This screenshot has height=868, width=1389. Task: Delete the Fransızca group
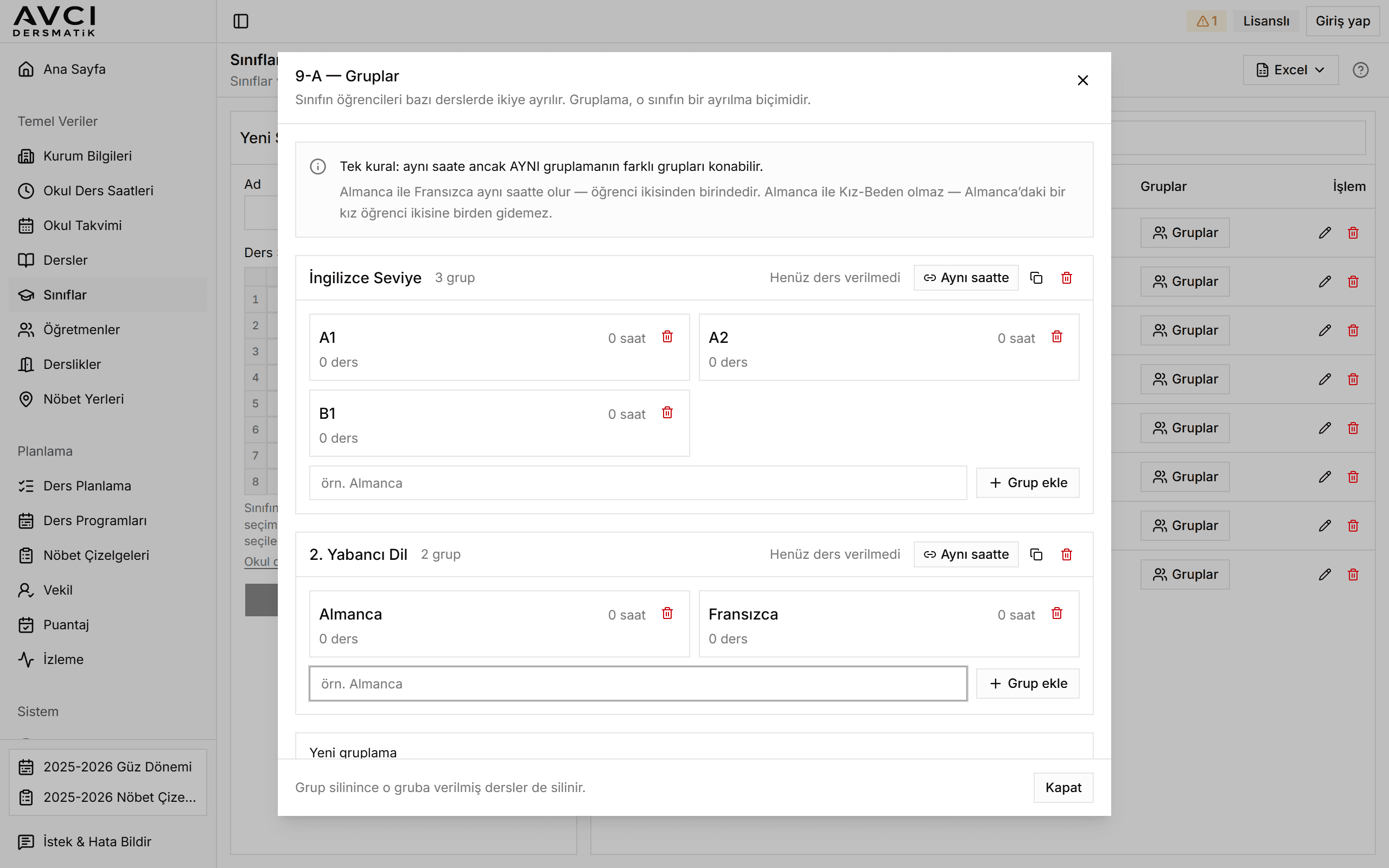[x=1057, y=614]
